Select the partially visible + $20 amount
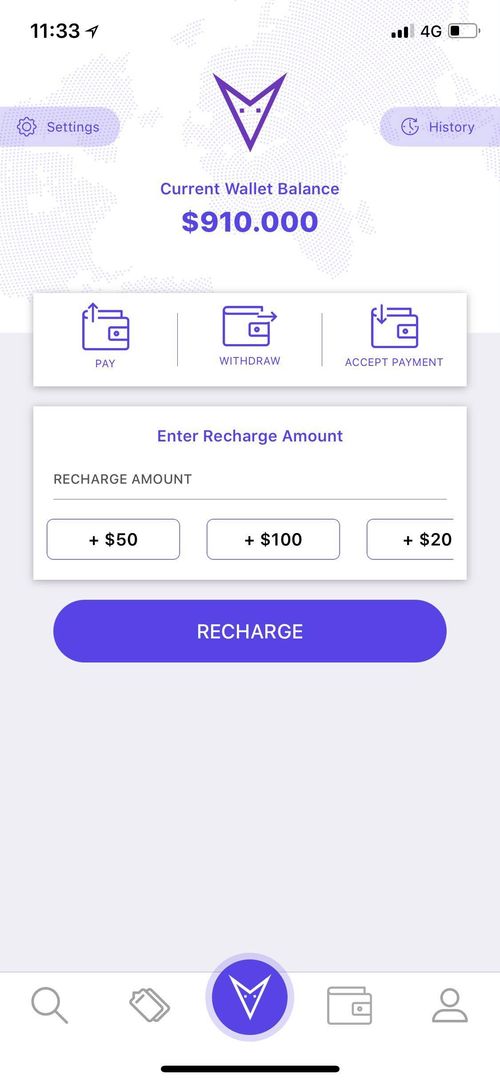This screenshot has width=500, height=1083. coord(410,539)
